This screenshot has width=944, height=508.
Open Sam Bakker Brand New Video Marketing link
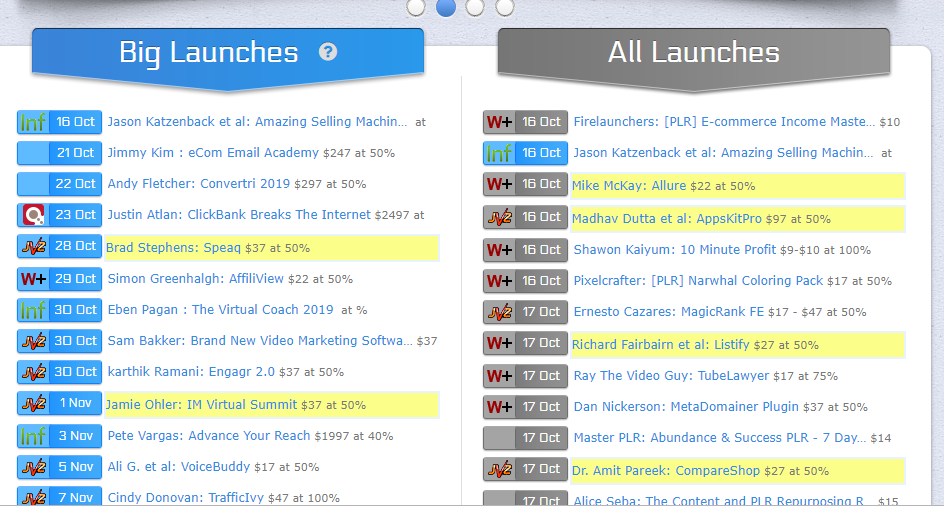[x=260, y=341]
